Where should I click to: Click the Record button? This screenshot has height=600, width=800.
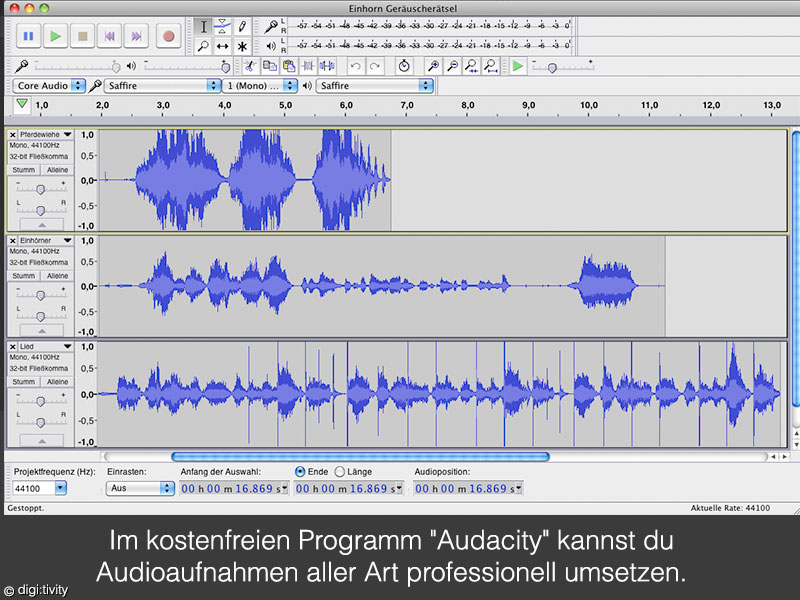(168, 36)
